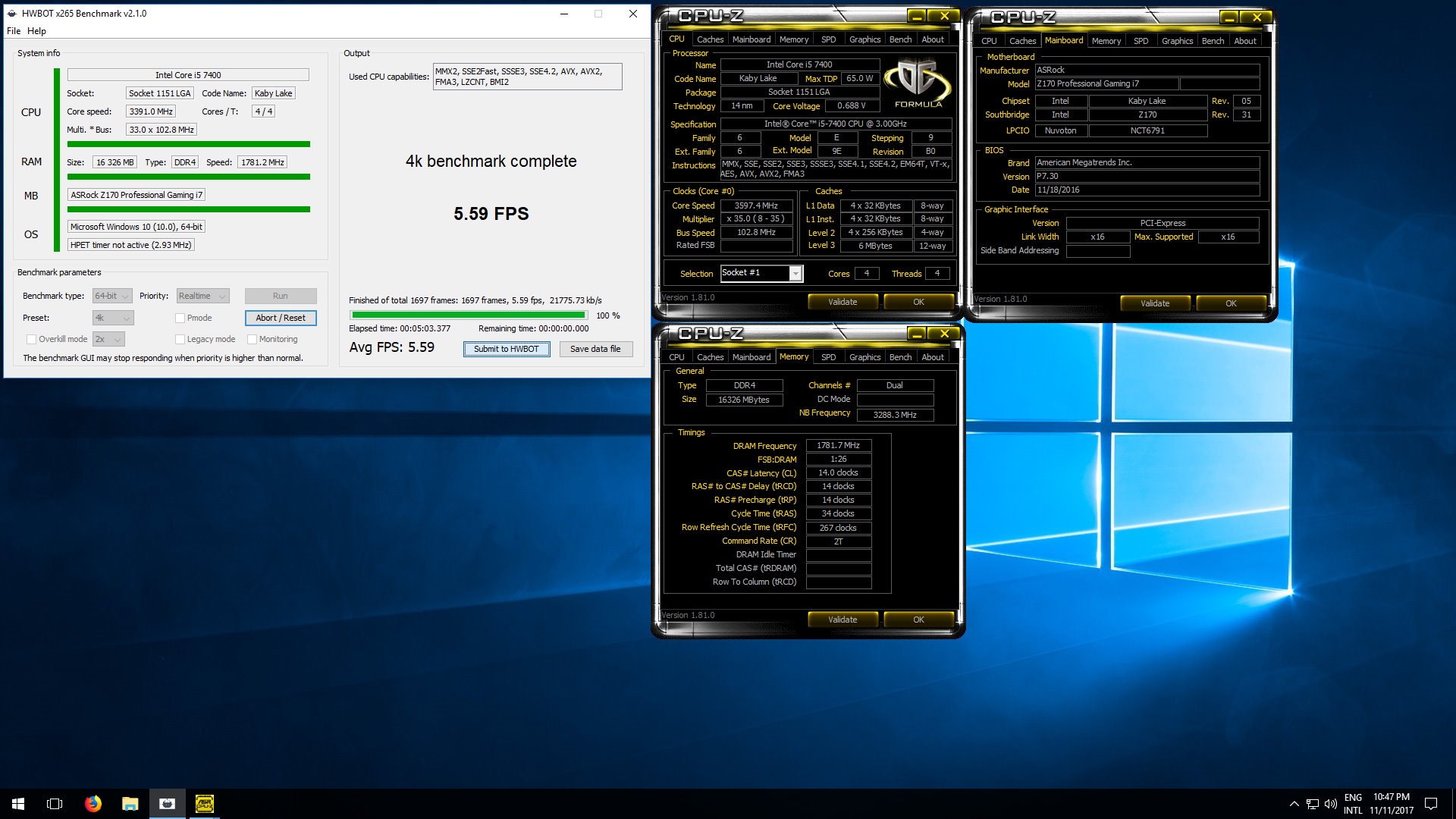Screen dimensions: 1456x819
Task: Click OK in CPU-Z CPU window
Action: coord(918,302)
